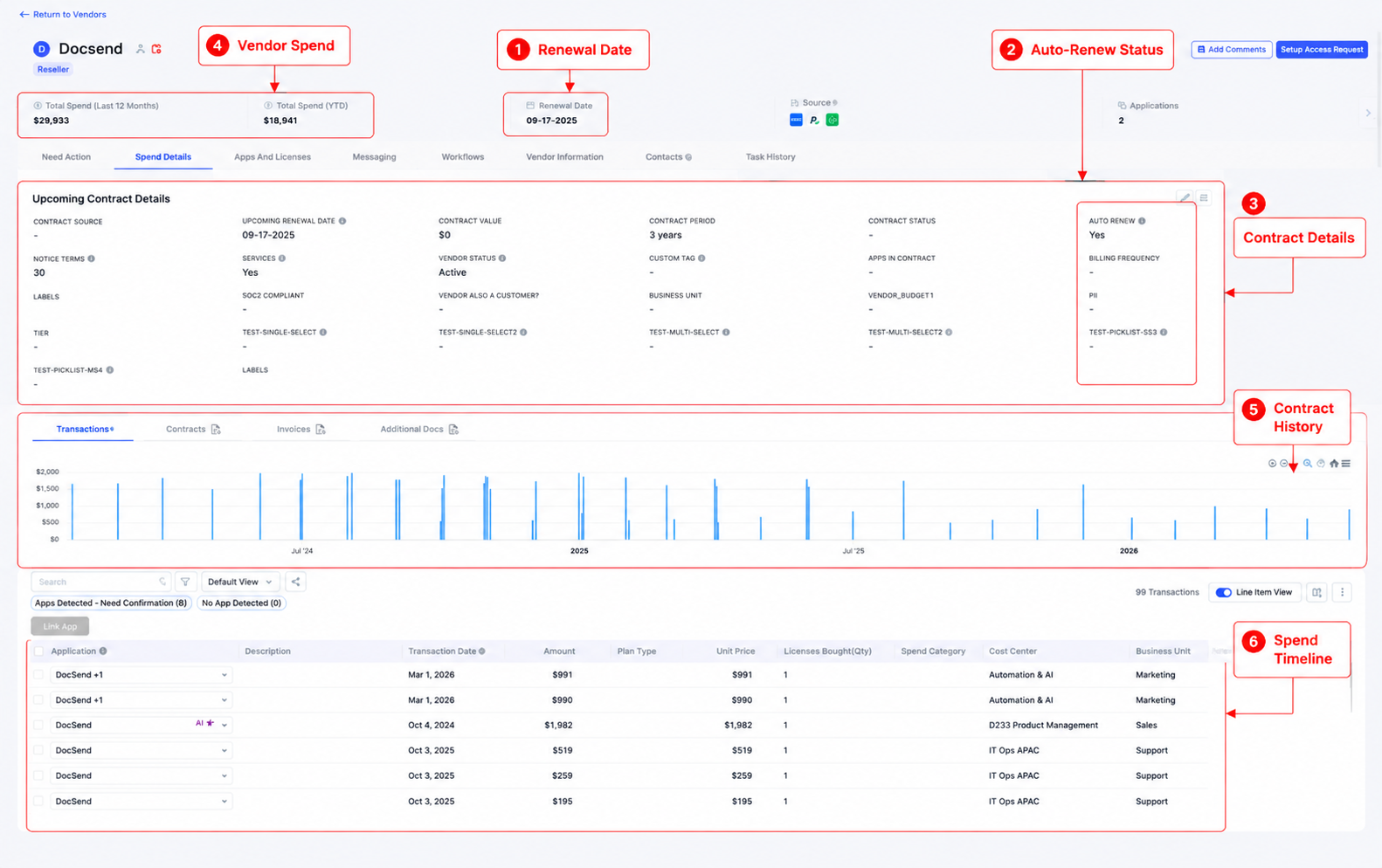Viewport: 1382px width, 868px height.
Task: Select the chart's pan hand tool
Action: click(1321, 464)
